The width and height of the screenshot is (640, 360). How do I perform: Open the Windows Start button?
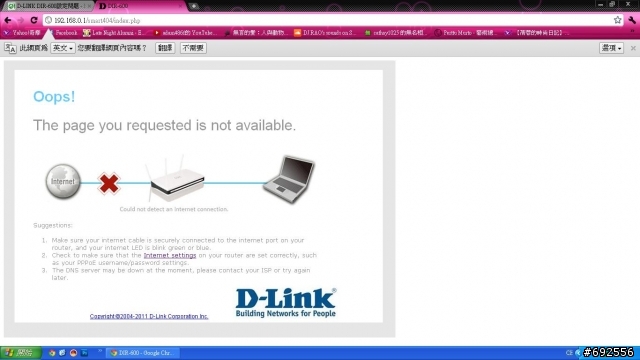(x=20, y=353)
